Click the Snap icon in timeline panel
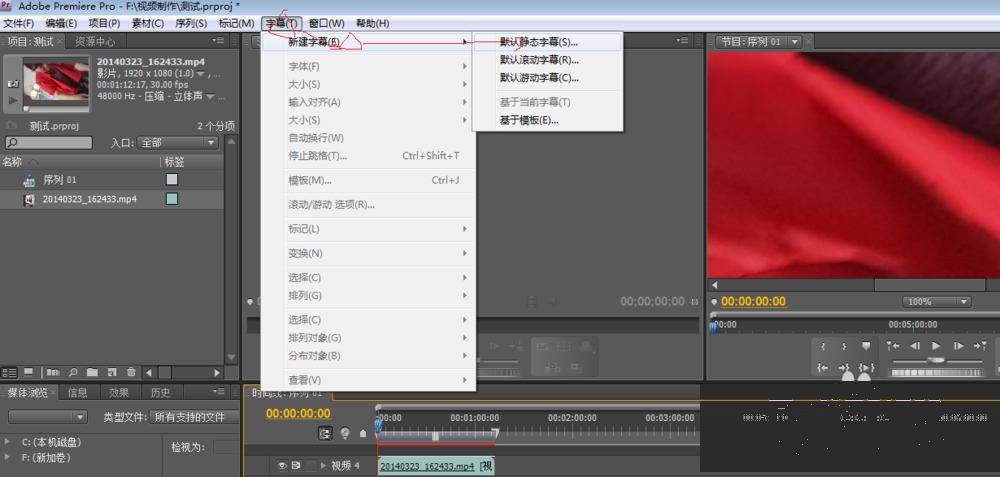Viewport: 1000px width, 477px height. (326, 433)
